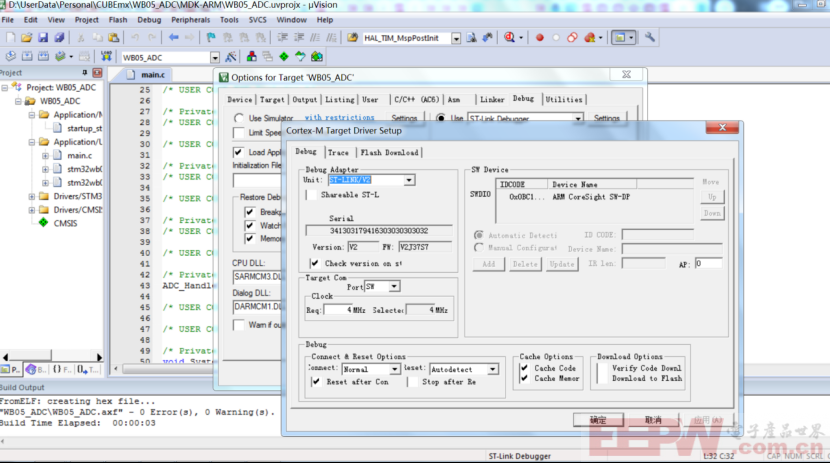Open the WB05_ADC target selector dropdown
This screenshot has width=830, height=463.
[x=214, y=57]
